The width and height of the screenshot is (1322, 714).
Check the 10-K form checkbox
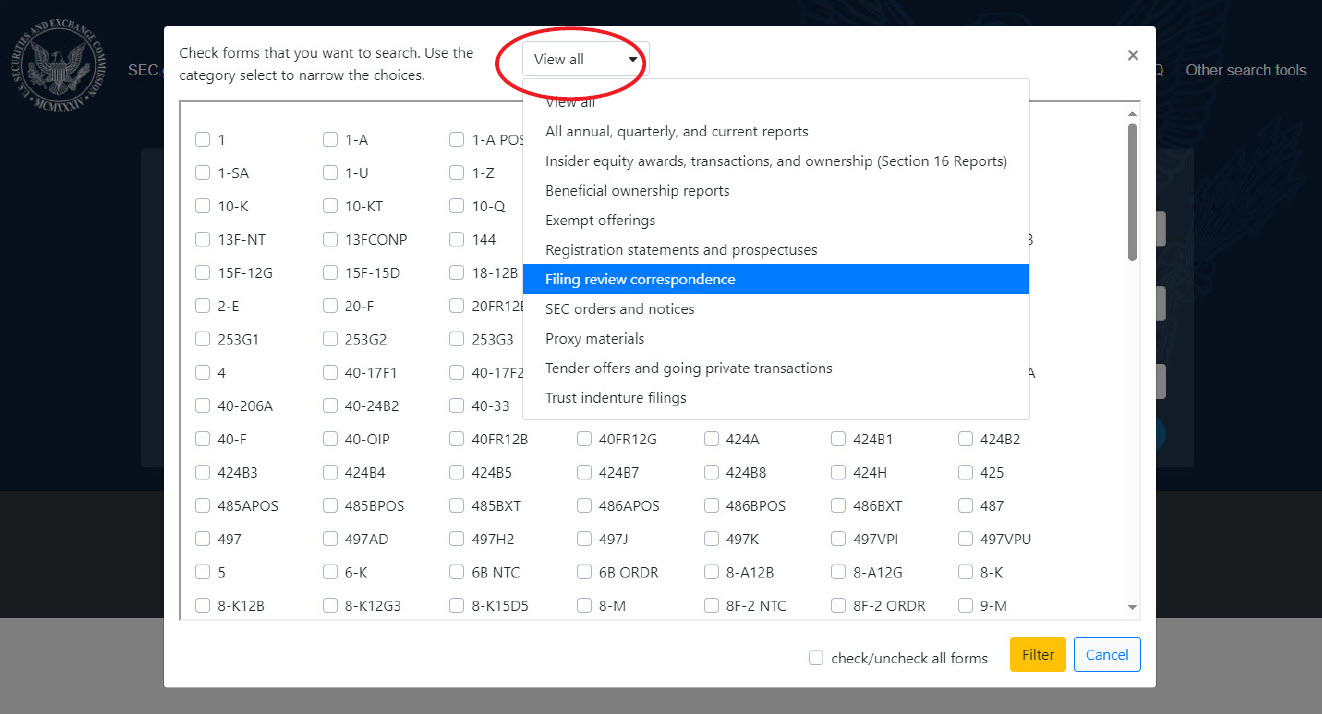point(203,206)
